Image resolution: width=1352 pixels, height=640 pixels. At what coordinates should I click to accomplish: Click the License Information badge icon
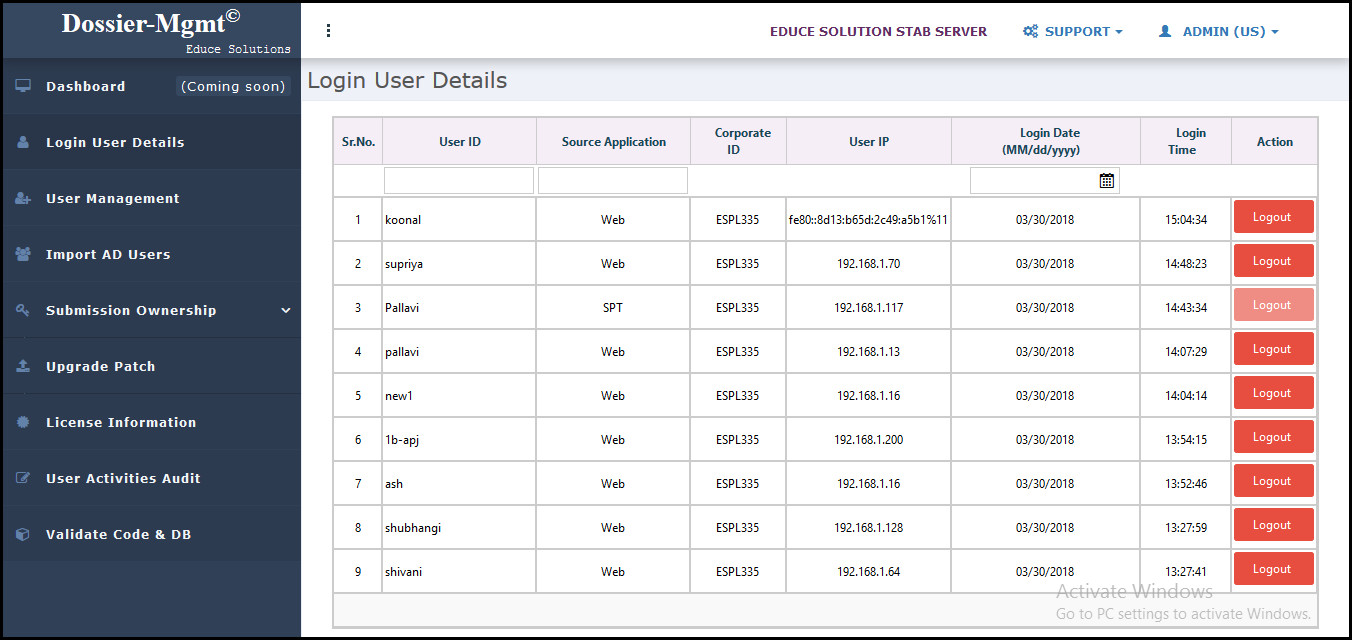coord(23,422)
